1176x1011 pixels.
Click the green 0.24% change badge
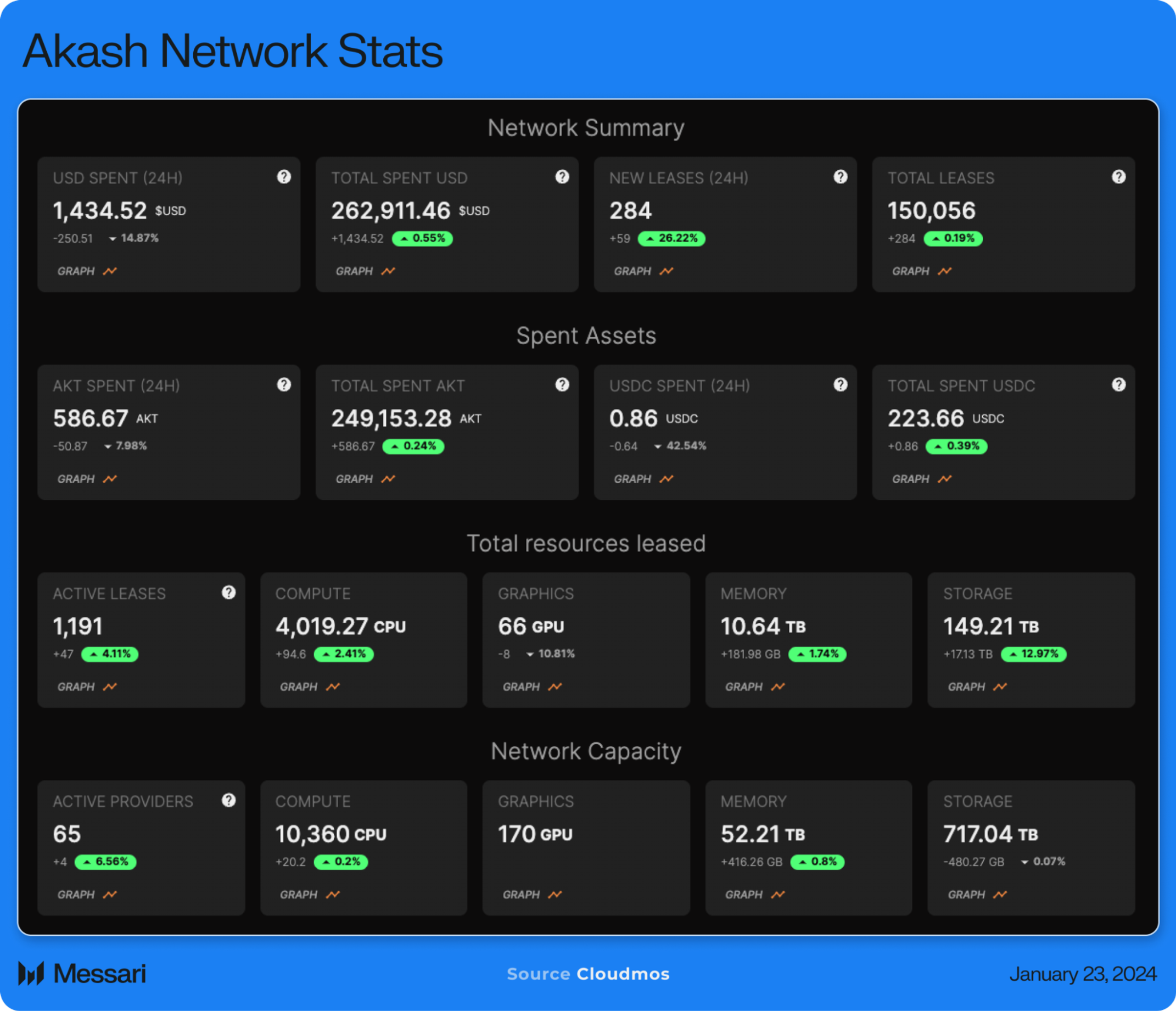tap(413, 446)
